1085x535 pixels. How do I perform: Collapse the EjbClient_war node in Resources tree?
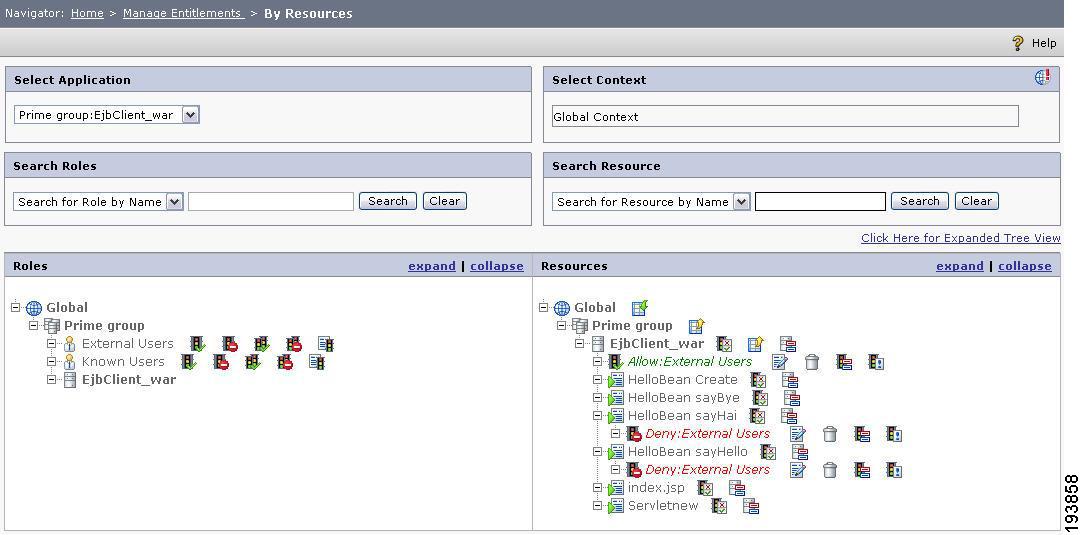(x=581, y=343)
